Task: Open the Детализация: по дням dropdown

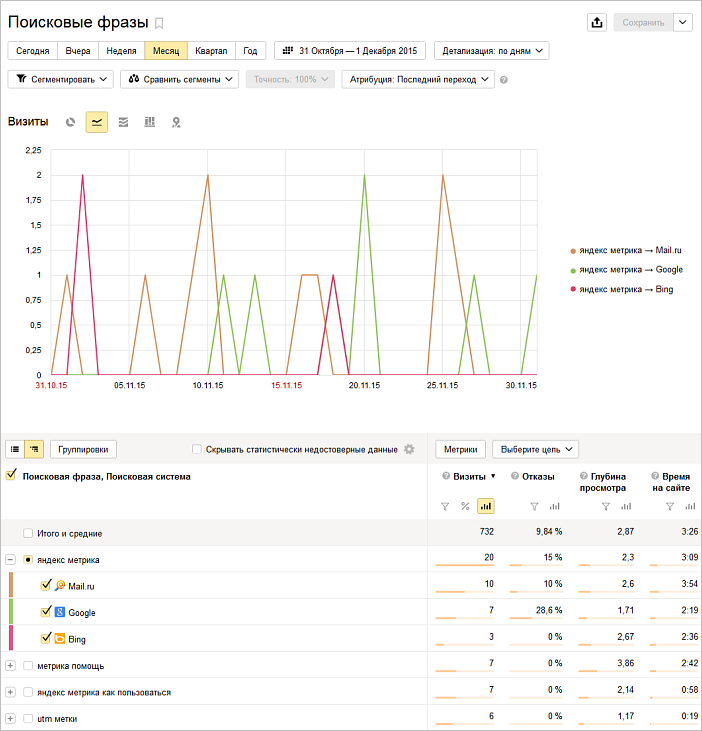Action: coord(492,51)
